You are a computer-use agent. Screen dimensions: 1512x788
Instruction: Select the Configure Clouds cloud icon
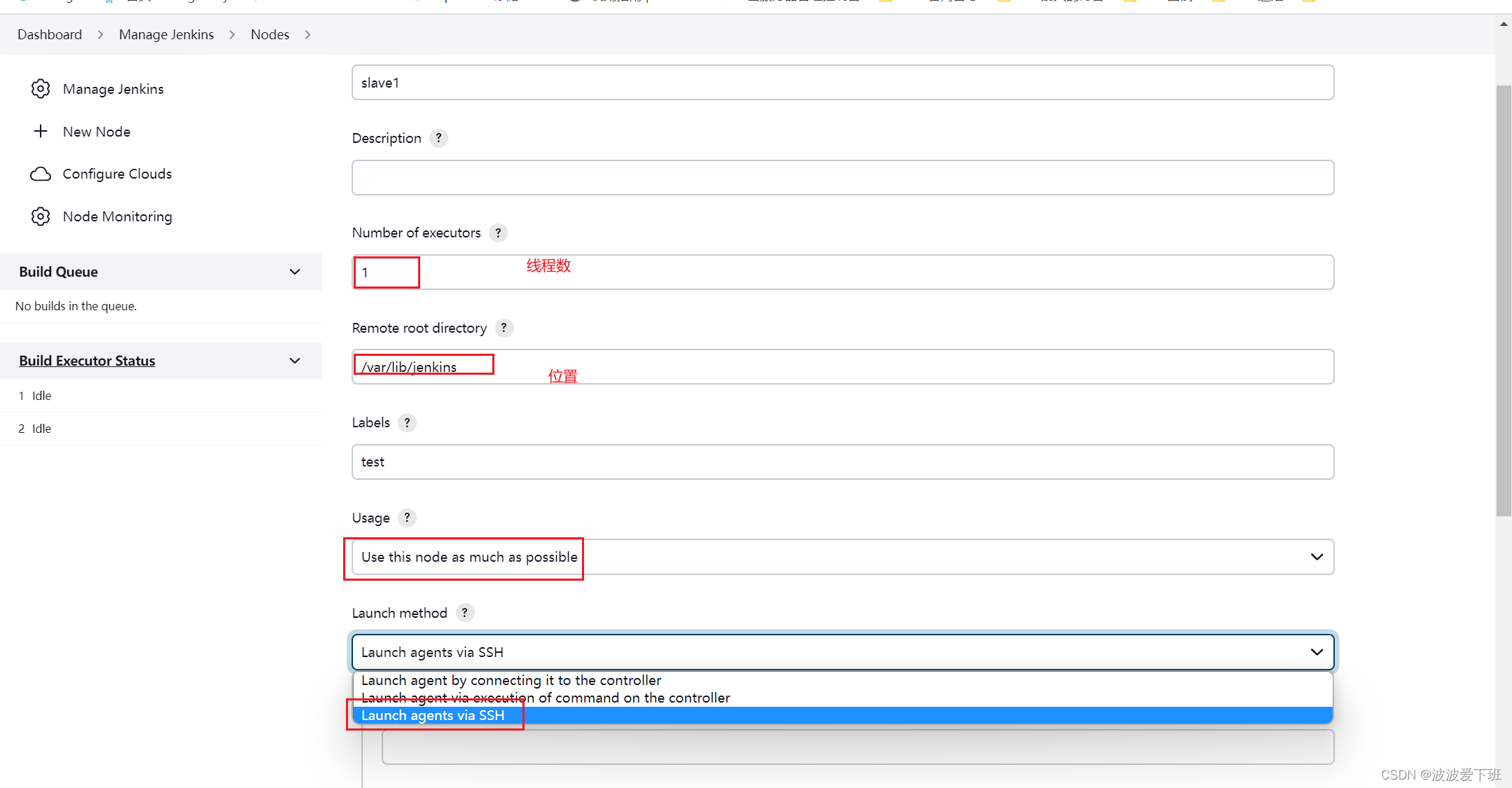click(x=41, y=174)
